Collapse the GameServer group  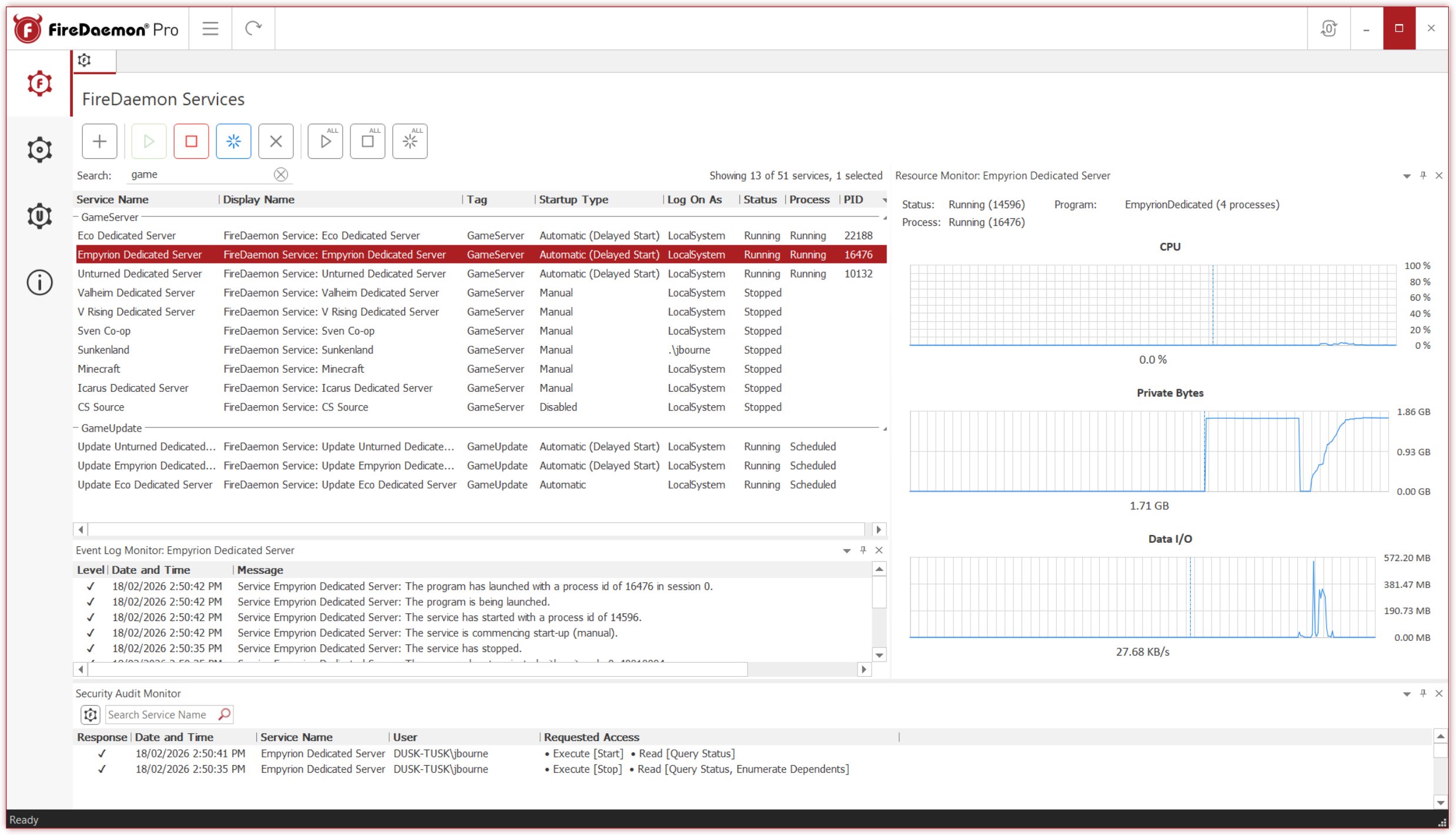tap(77, 217)
